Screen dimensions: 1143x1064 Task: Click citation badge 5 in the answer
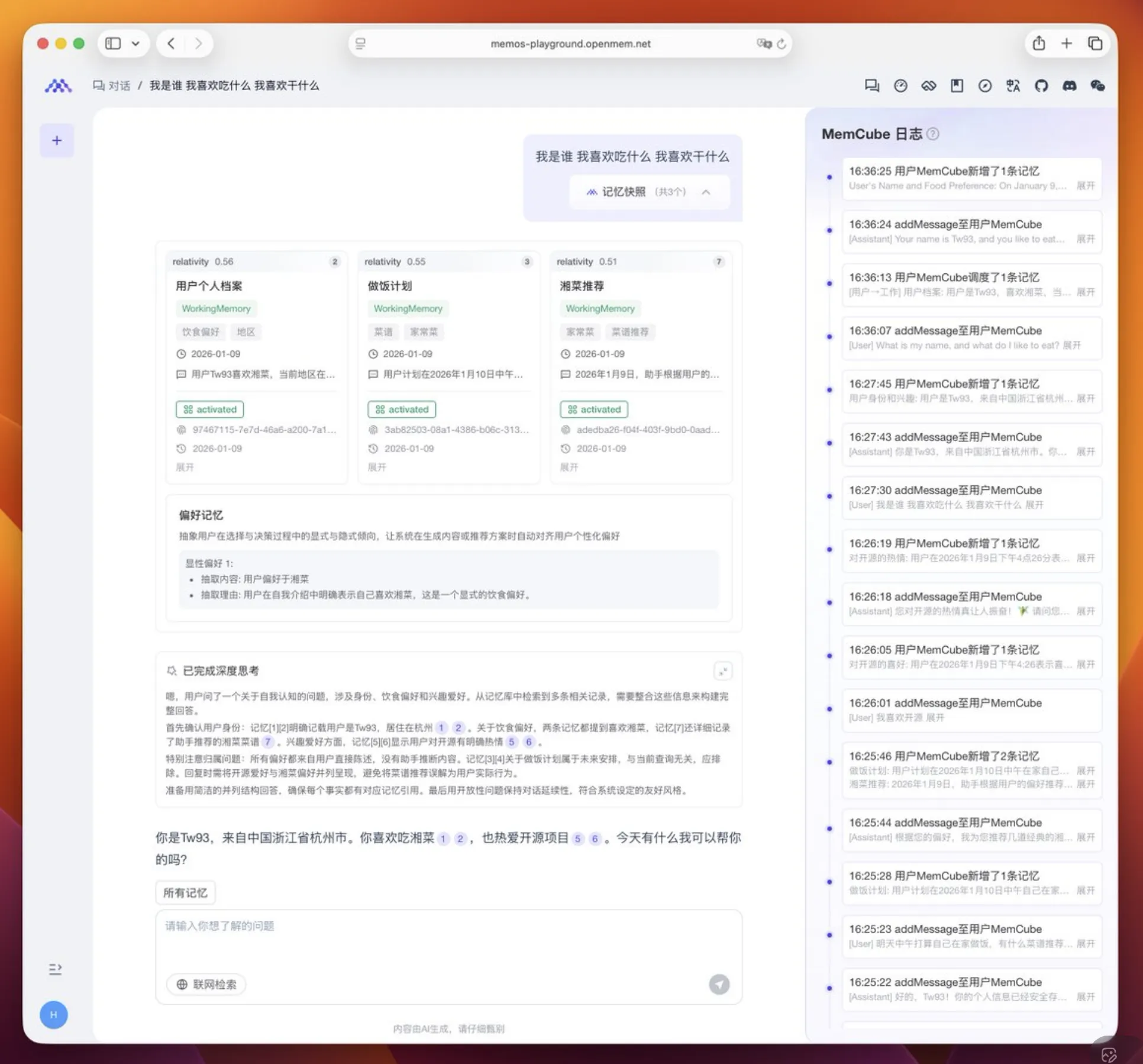pos(578,839)
